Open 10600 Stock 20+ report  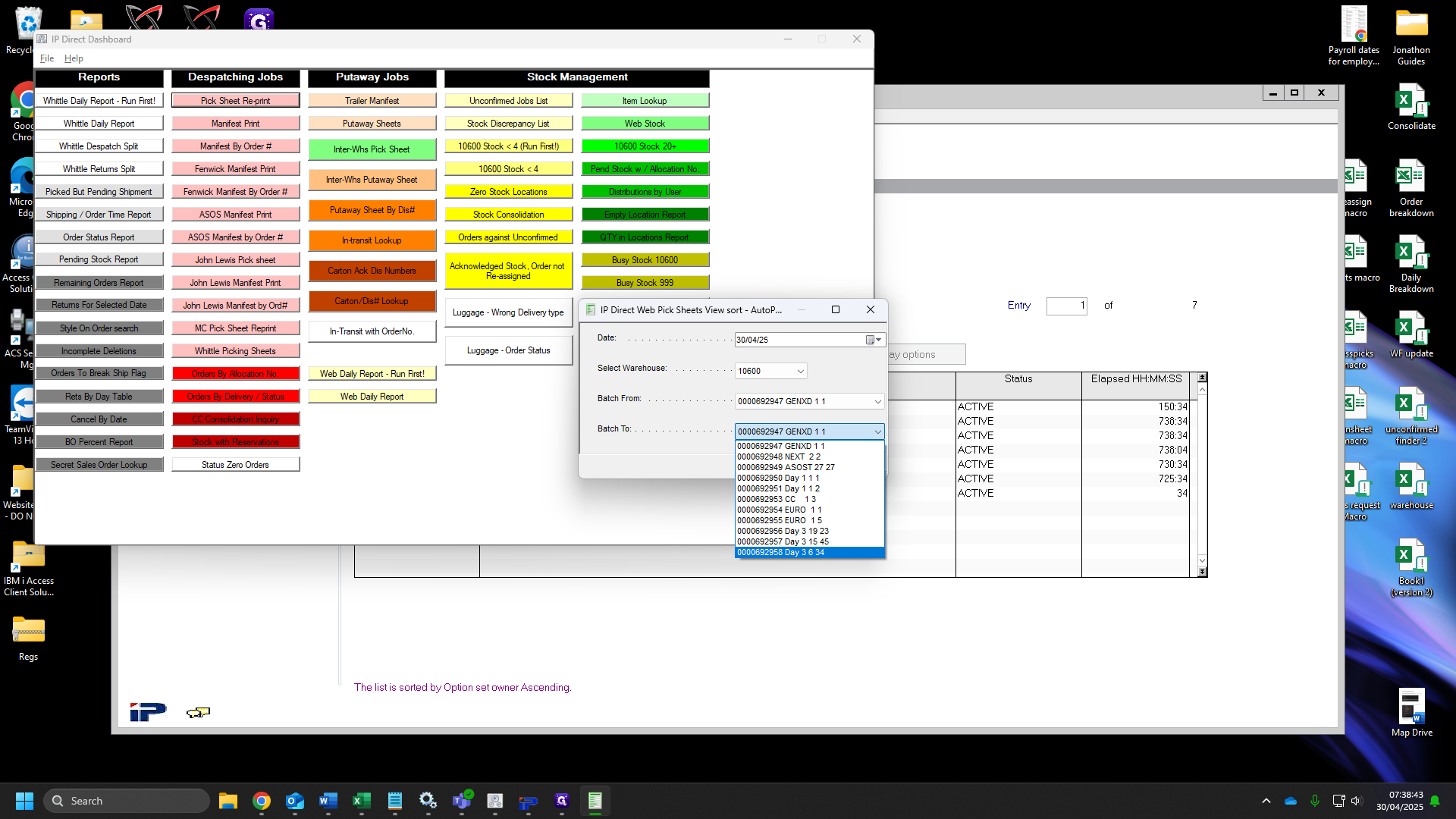coord(645,146)
